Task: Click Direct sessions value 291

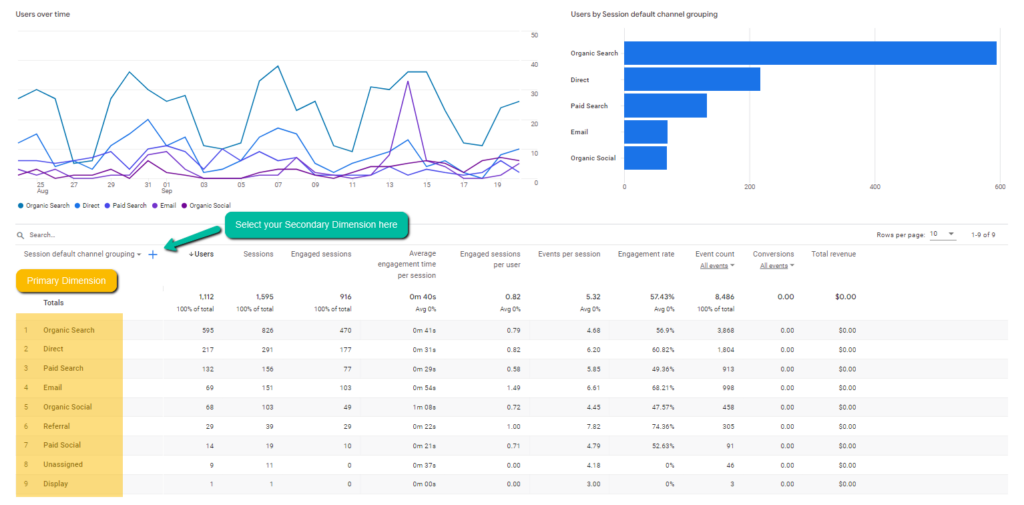Action: 268,349
